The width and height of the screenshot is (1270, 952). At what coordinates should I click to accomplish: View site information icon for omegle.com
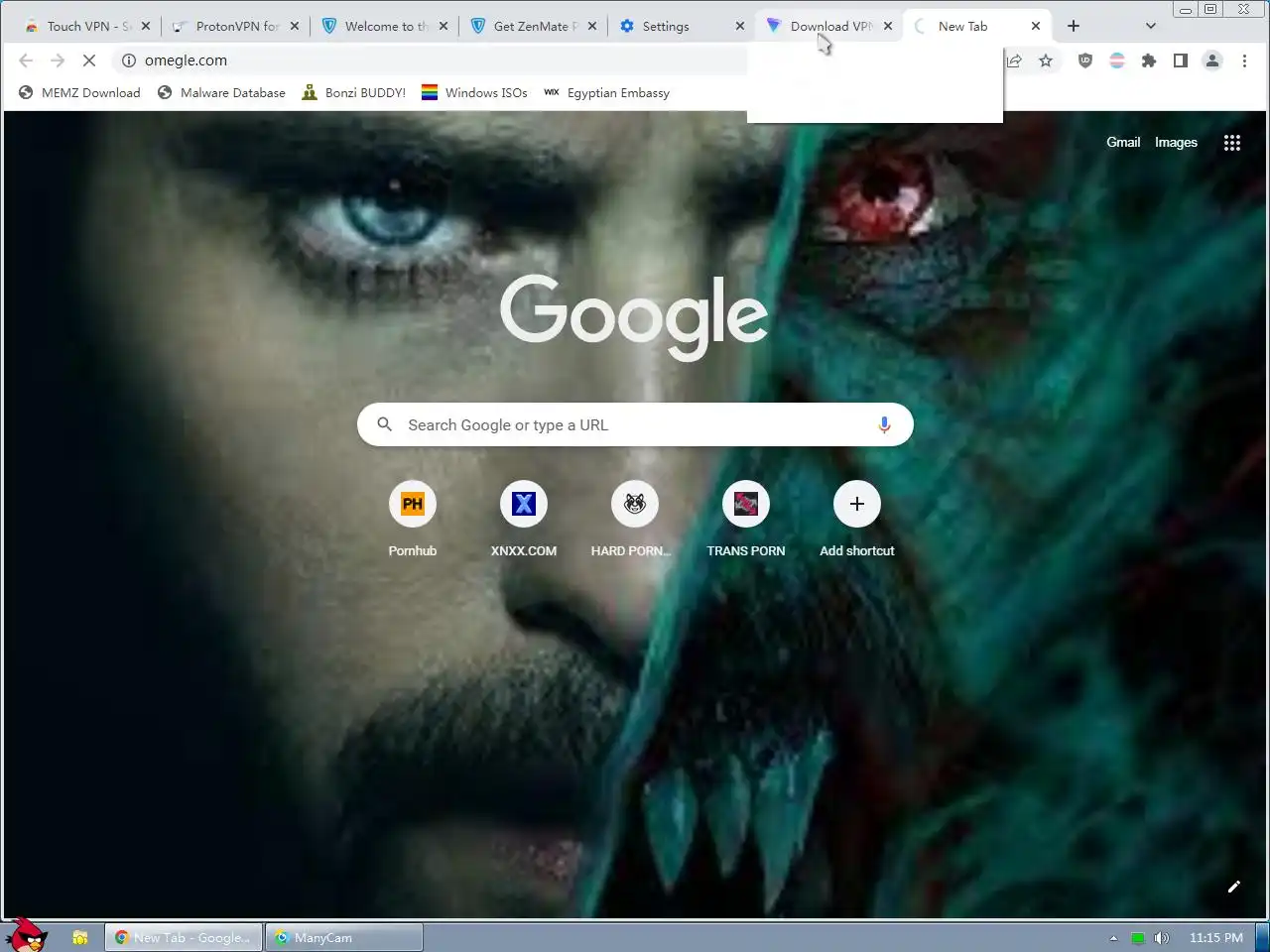129,60
